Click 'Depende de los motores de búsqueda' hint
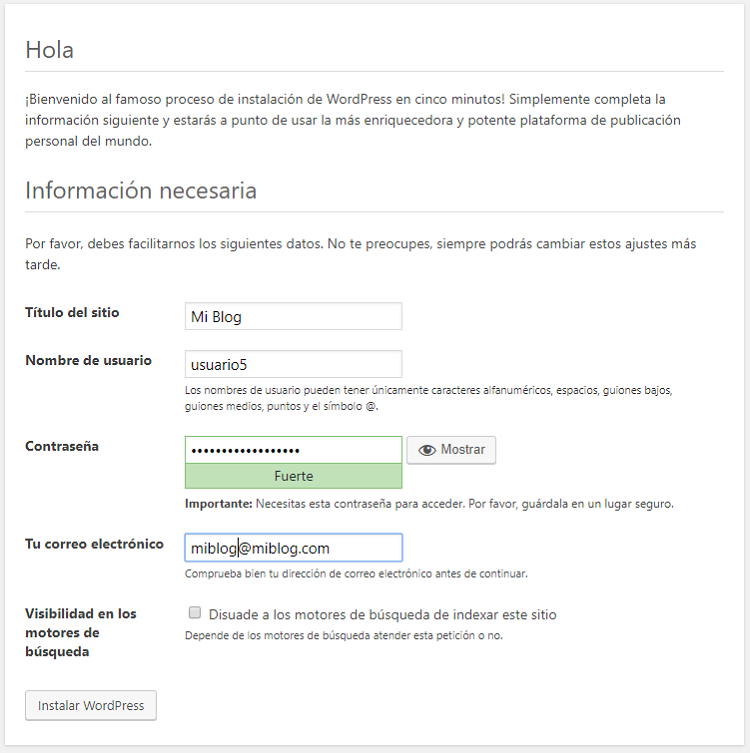 click(x=344, y=636)
